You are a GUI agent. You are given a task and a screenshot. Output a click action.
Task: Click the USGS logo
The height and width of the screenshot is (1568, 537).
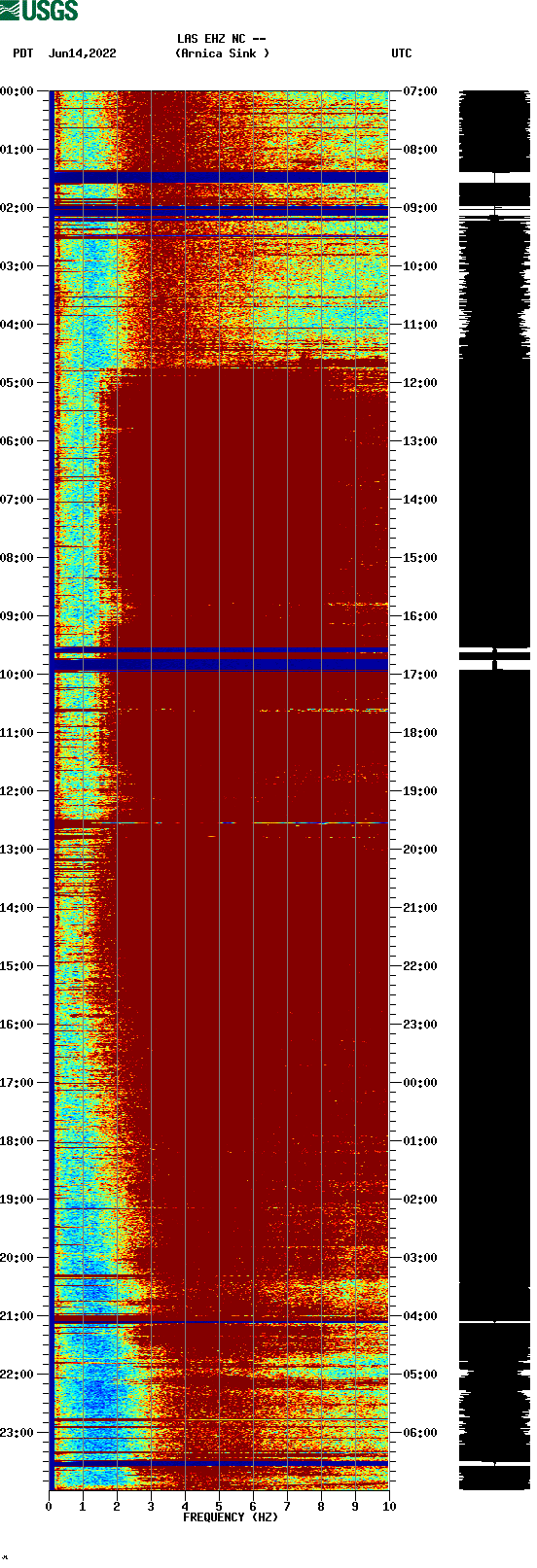point(39,11)
